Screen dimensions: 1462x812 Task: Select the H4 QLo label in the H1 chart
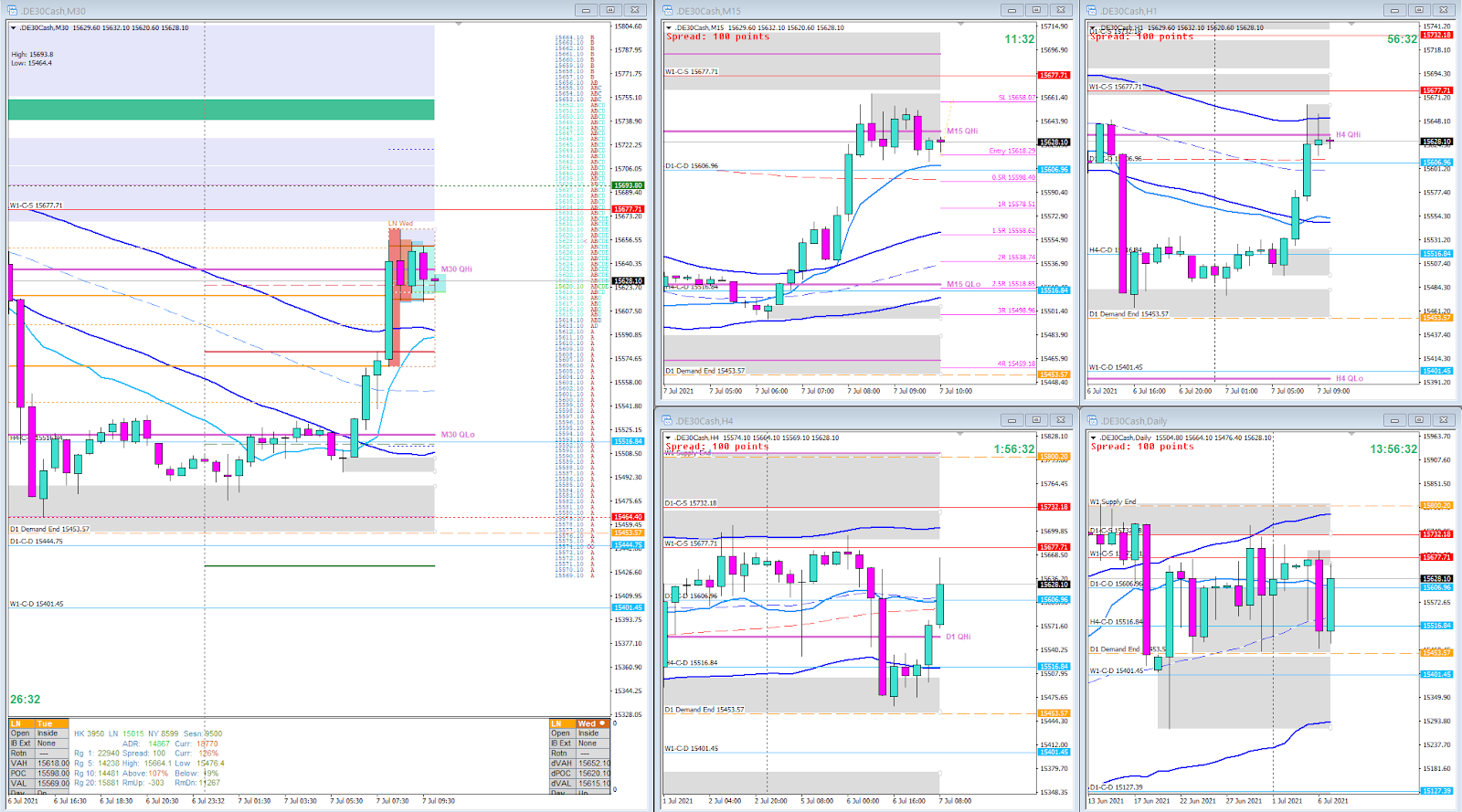click(x=1350, y=378)
